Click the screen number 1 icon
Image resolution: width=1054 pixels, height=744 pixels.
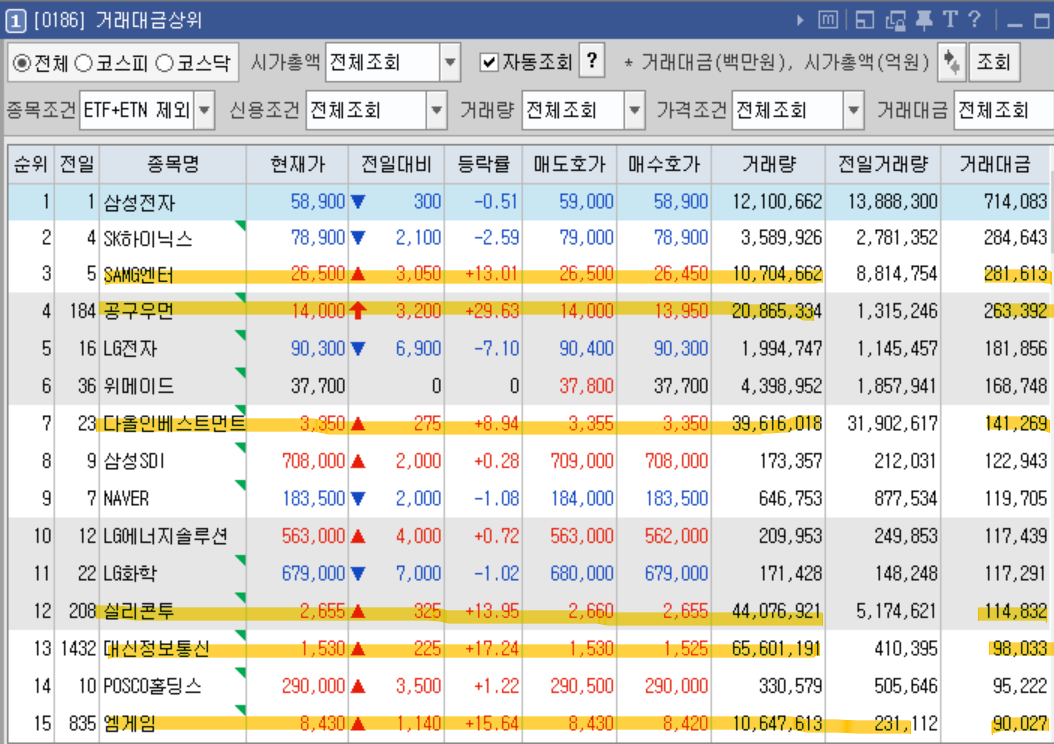[x=15, y=21]
